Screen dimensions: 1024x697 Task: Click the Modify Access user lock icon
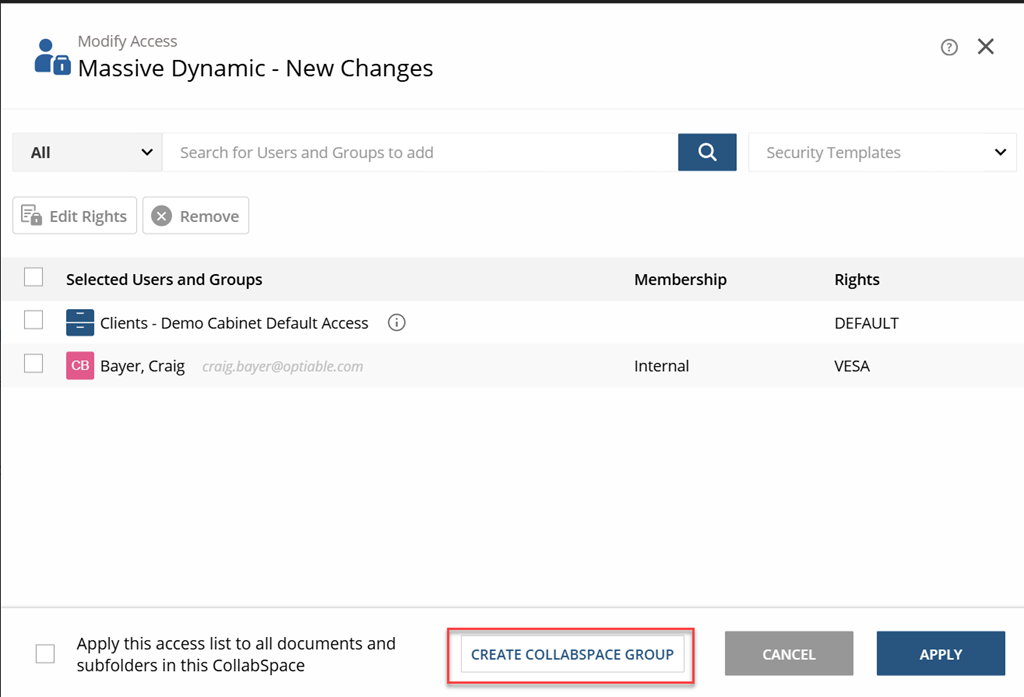pyautogui.click(x=52, y=57)
